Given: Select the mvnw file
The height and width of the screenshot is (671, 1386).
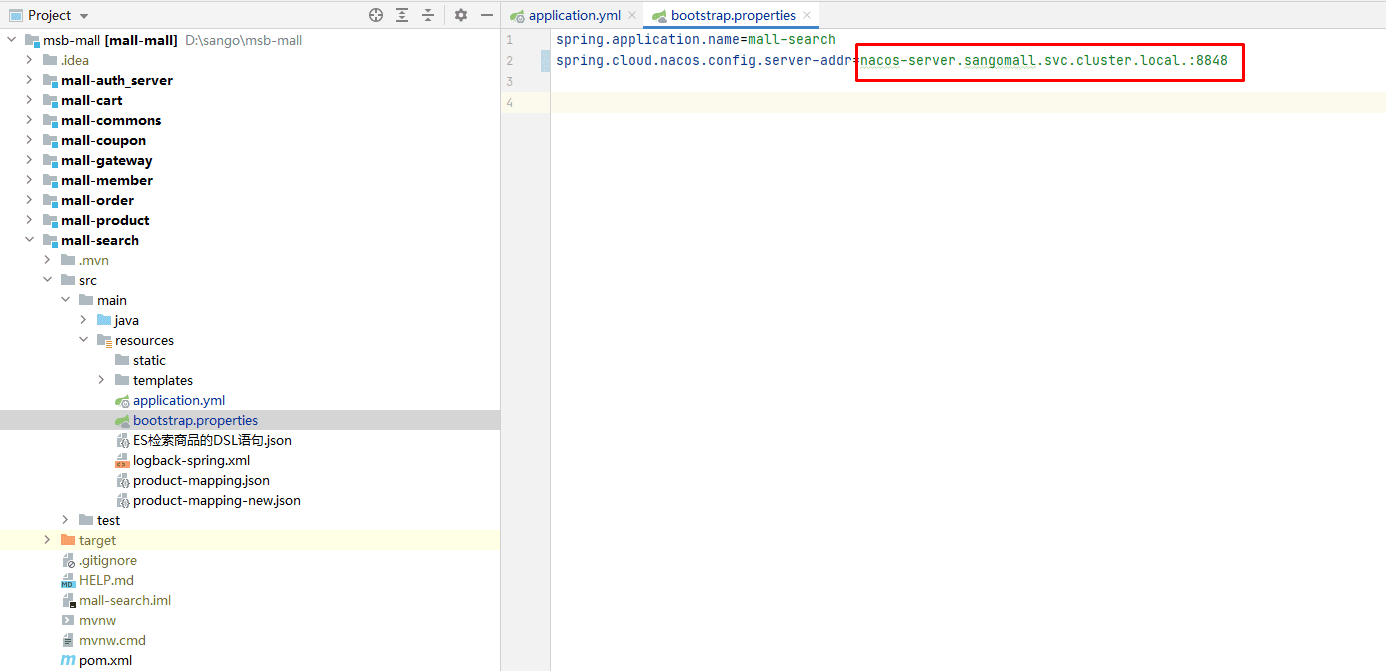Looking at the screenshot, I should point(98,620).
